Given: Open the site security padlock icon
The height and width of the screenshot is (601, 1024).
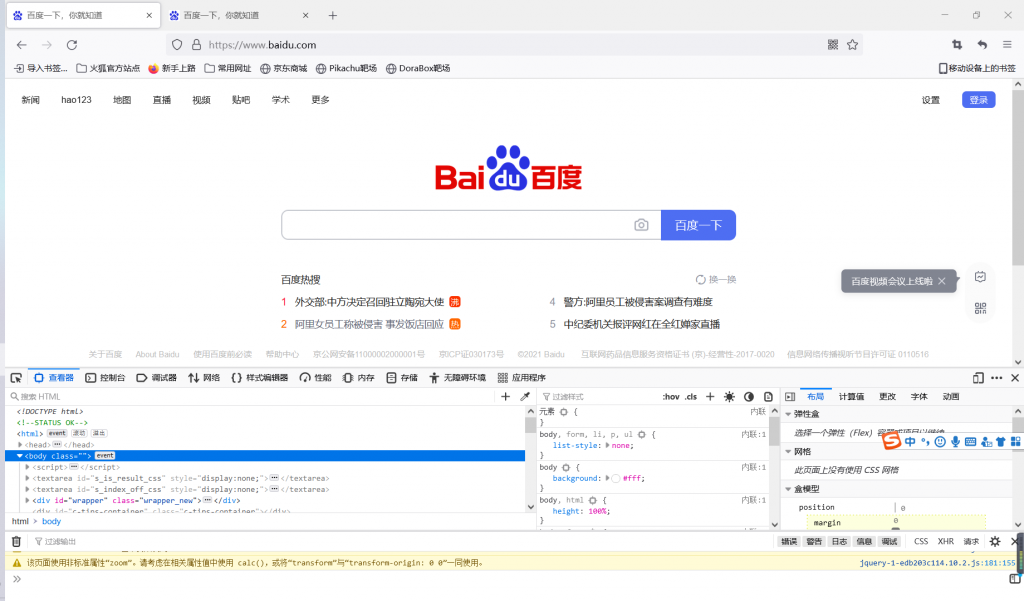Looking at the screenshot, I should point(196,44).
